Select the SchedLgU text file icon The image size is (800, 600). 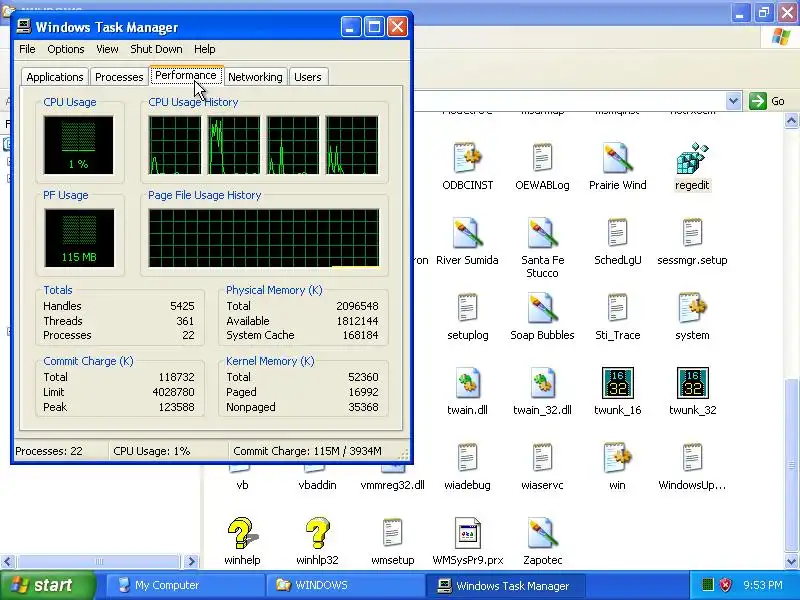coord(617,233)
